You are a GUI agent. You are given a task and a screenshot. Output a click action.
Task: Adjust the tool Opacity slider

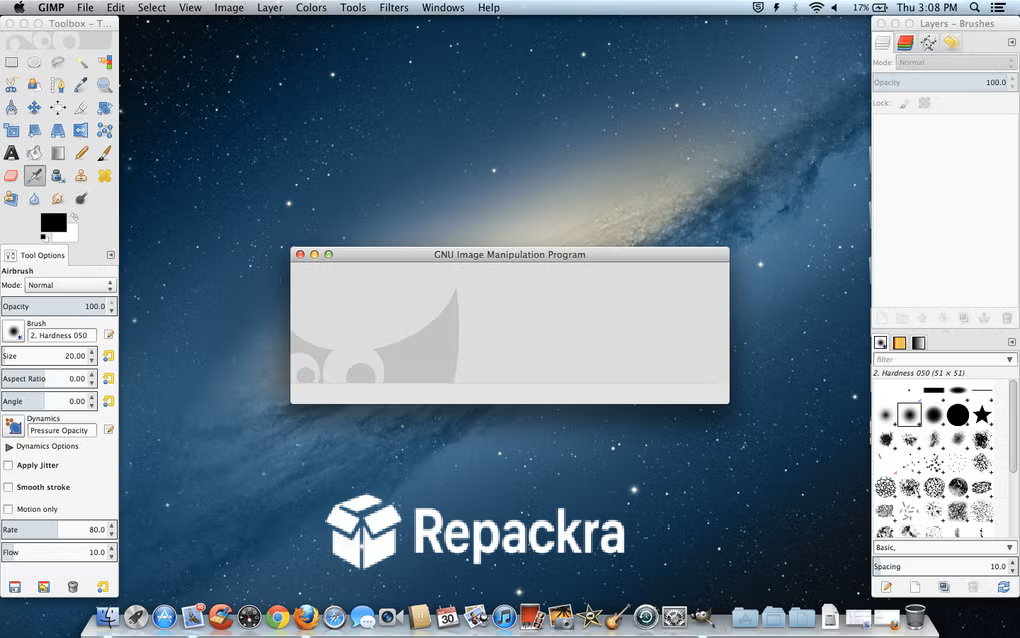pyautogui.click(x=55, y=306)
